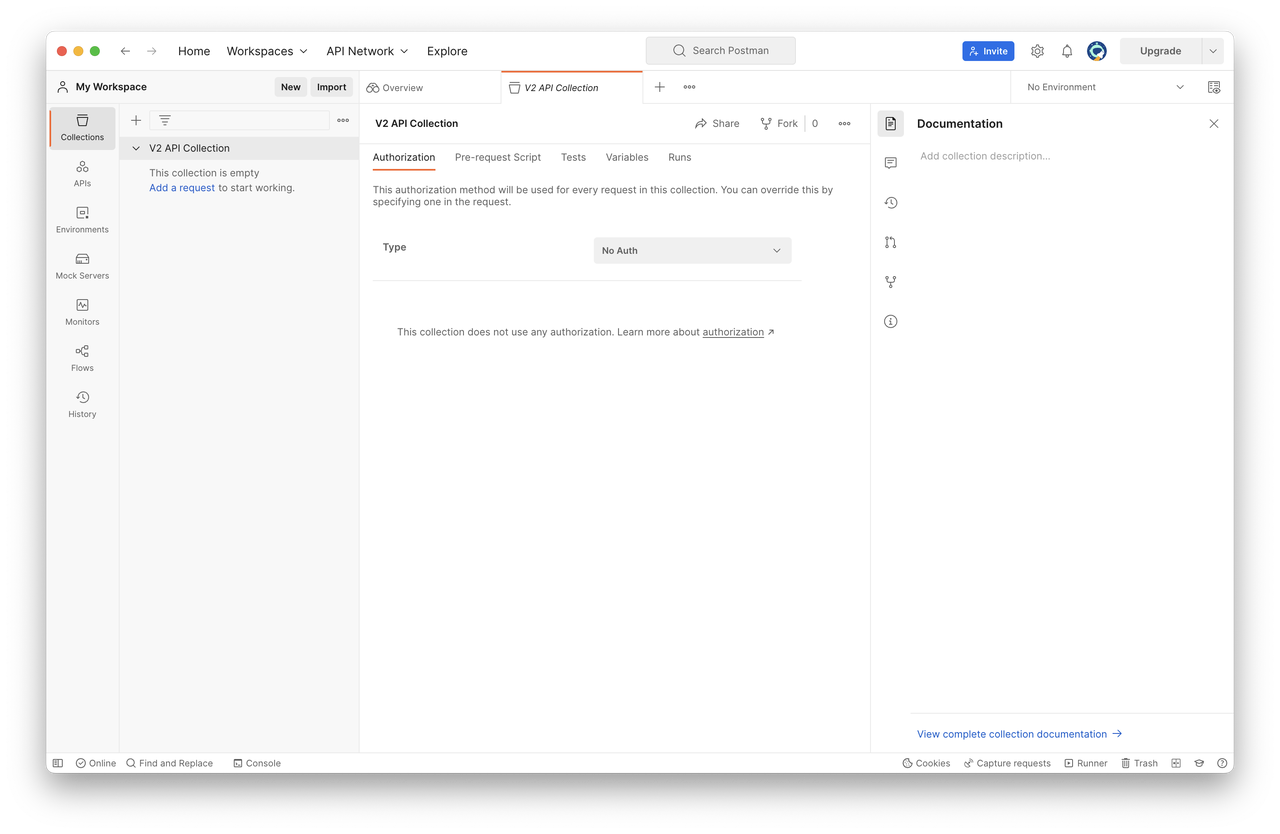Open the Comments icon in right sidebar
Screen dimensions: 1280x834
pyautogui.click(x=890, y=163)
